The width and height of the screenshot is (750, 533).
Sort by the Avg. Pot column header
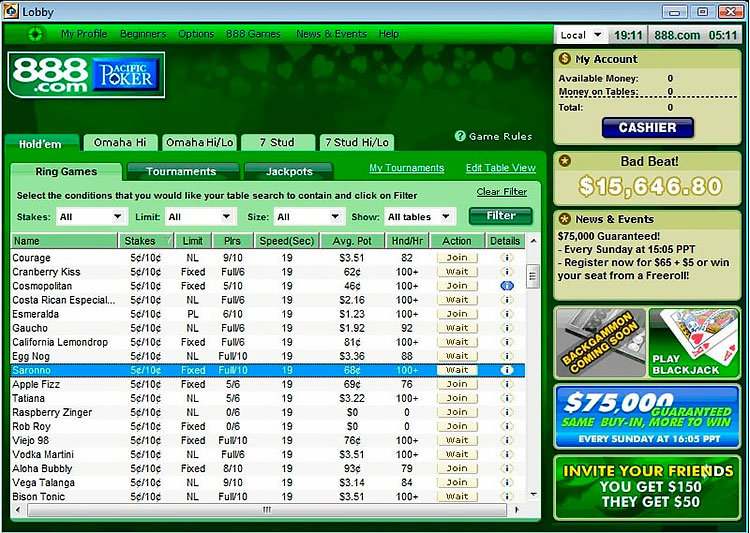pyautogui.click(x=353, y=241)
